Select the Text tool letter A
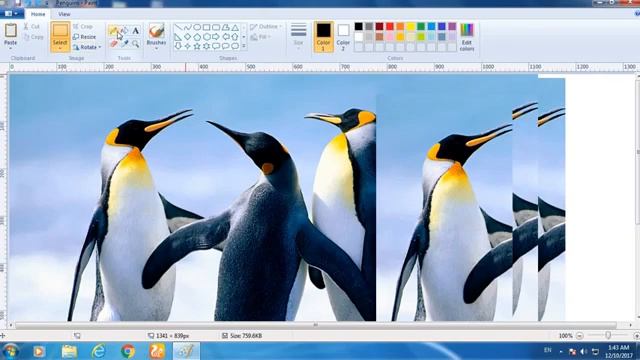Viewport: 640px width, 360px height. pos(136,31)
